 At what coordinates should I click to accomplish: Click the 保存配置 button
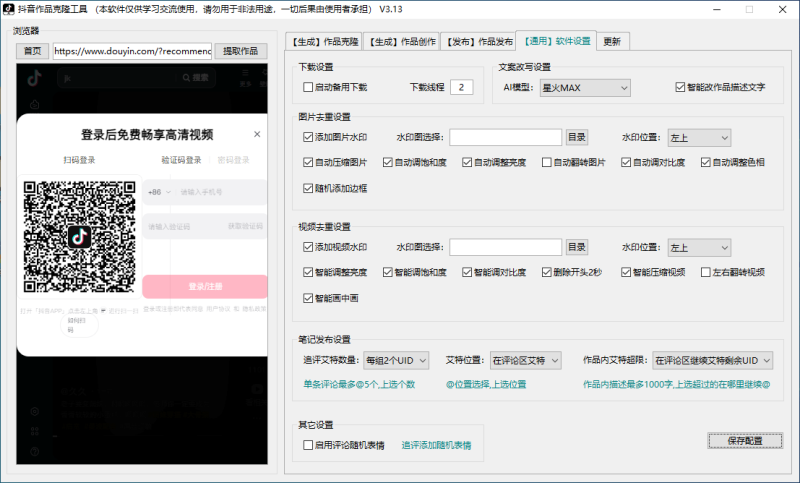[x=745, y=441]
